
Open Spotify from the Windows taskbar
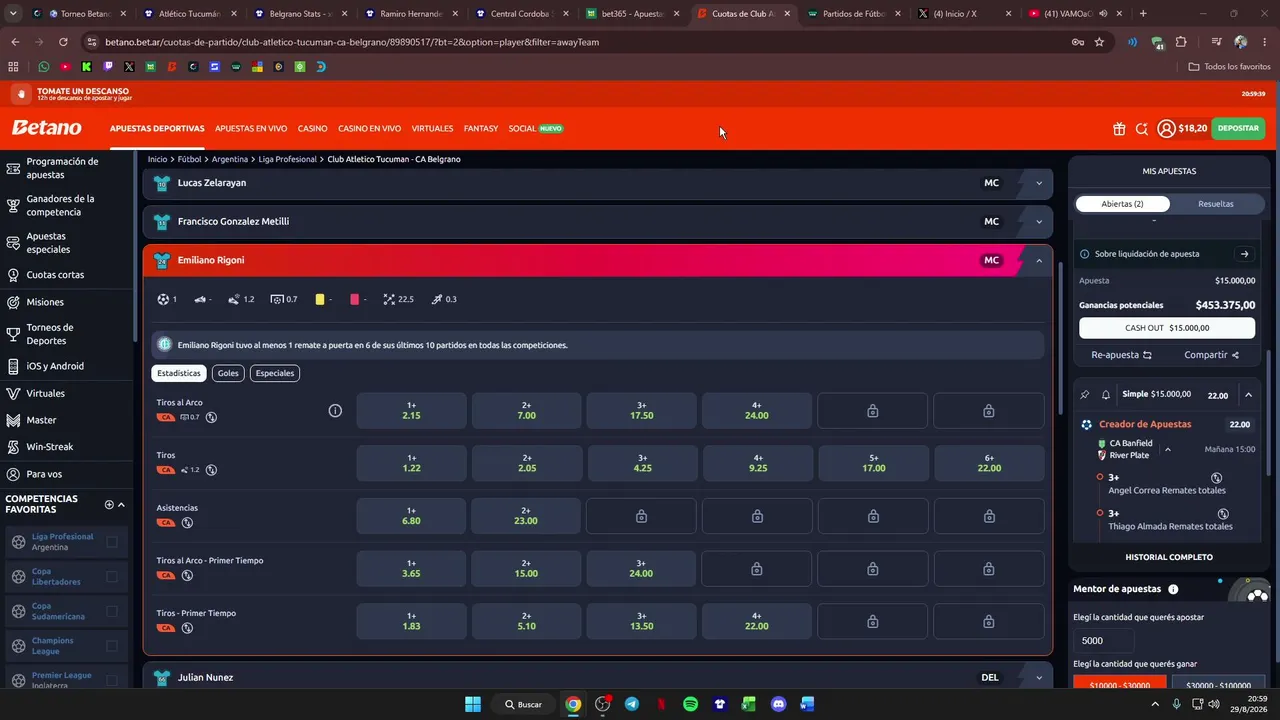click(690, 704)
